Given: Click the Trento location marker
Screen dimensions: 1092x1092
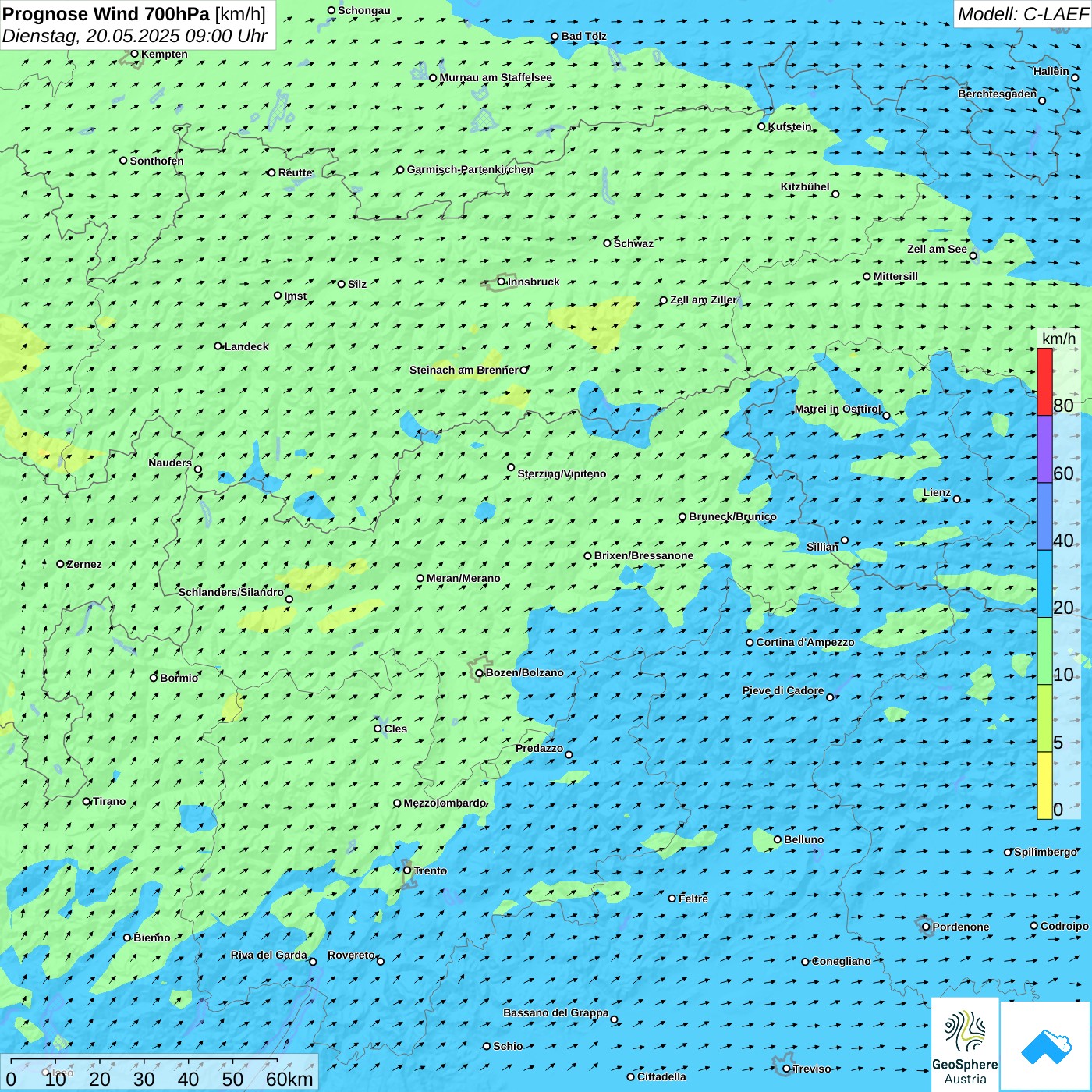Looking at the screenshot, I should tap(407, 870).
